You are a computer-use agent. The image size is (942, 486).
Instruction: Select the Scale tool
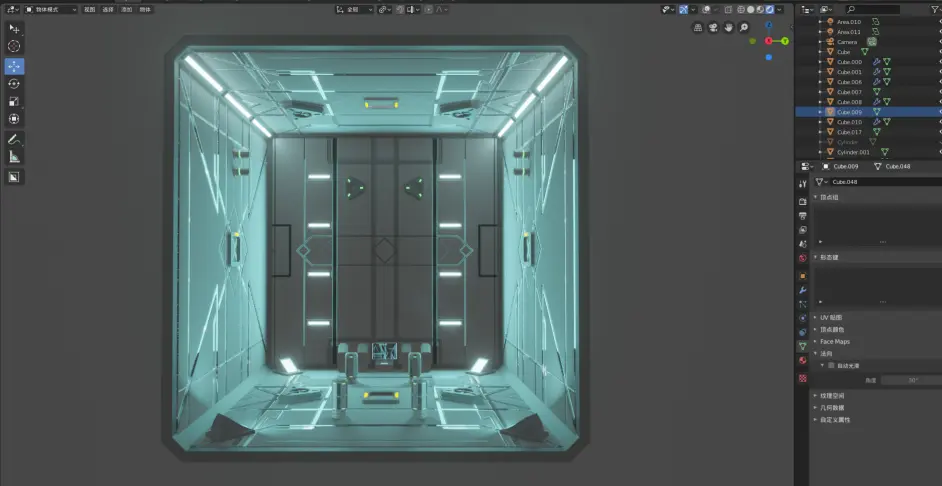coord(14,101)
